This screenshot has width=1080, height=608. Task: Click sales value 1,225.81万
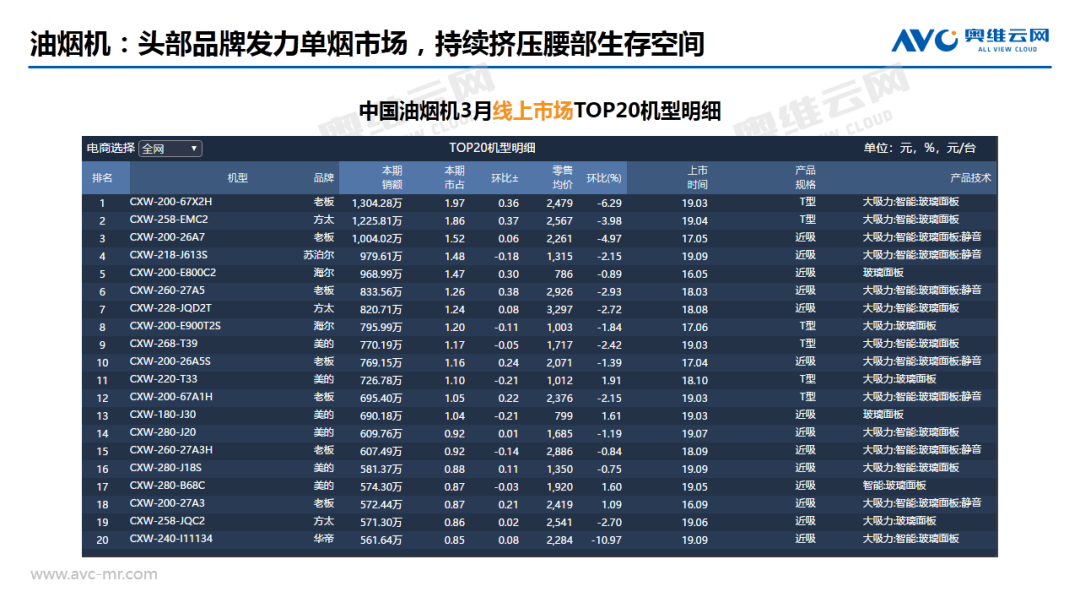[x=377, y=221]
